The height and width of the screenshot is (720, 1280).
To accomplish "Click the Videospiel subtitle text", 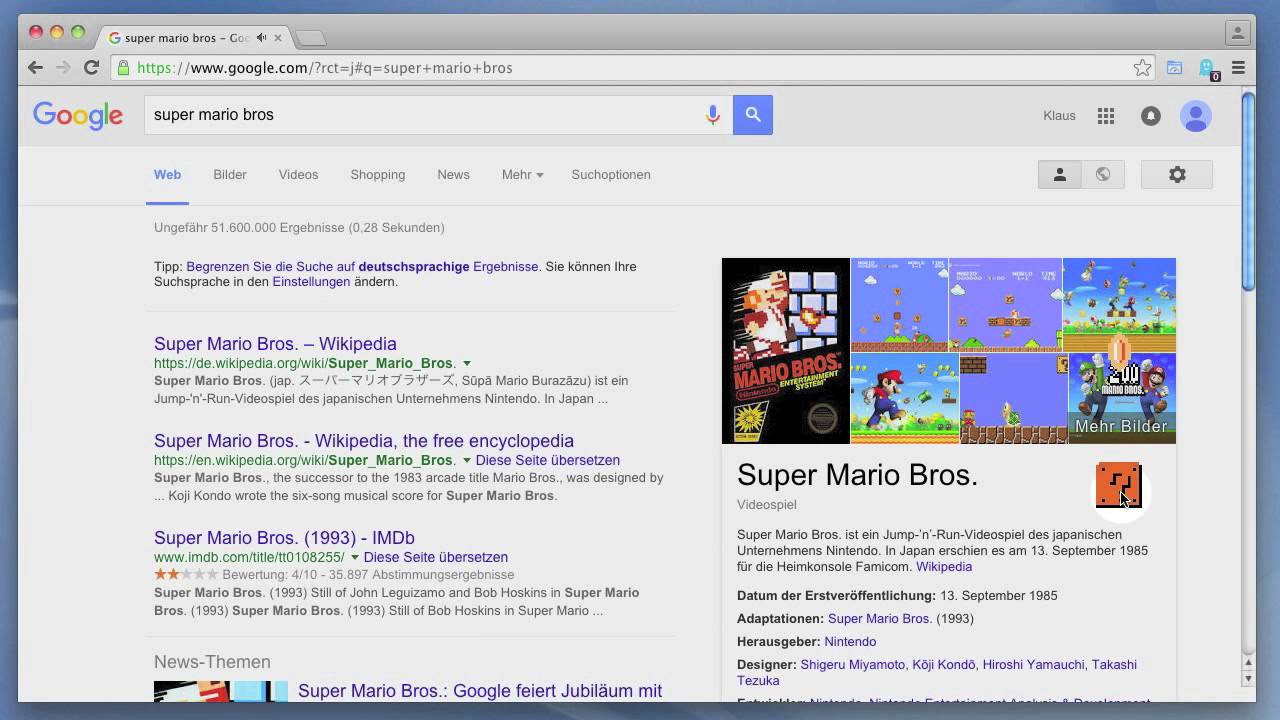I will tap(767, 505).
